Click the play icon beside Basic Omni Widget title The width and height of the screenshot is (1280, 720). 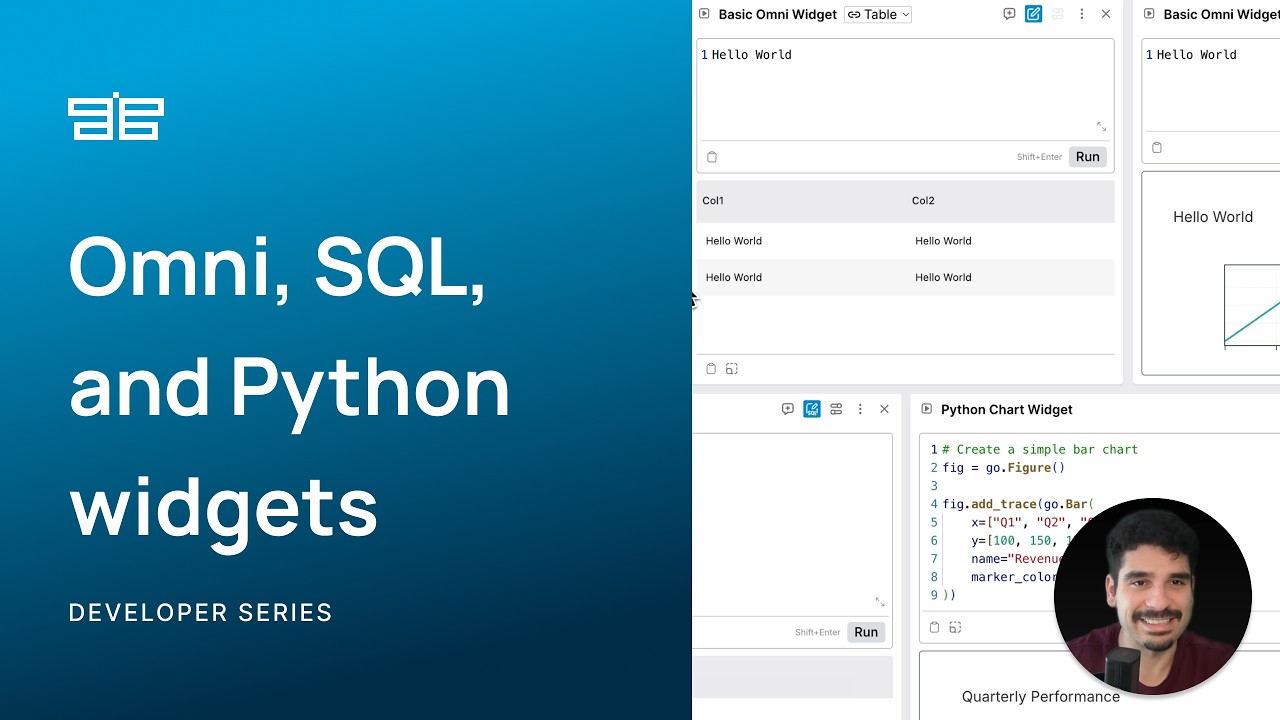point(704,14)
